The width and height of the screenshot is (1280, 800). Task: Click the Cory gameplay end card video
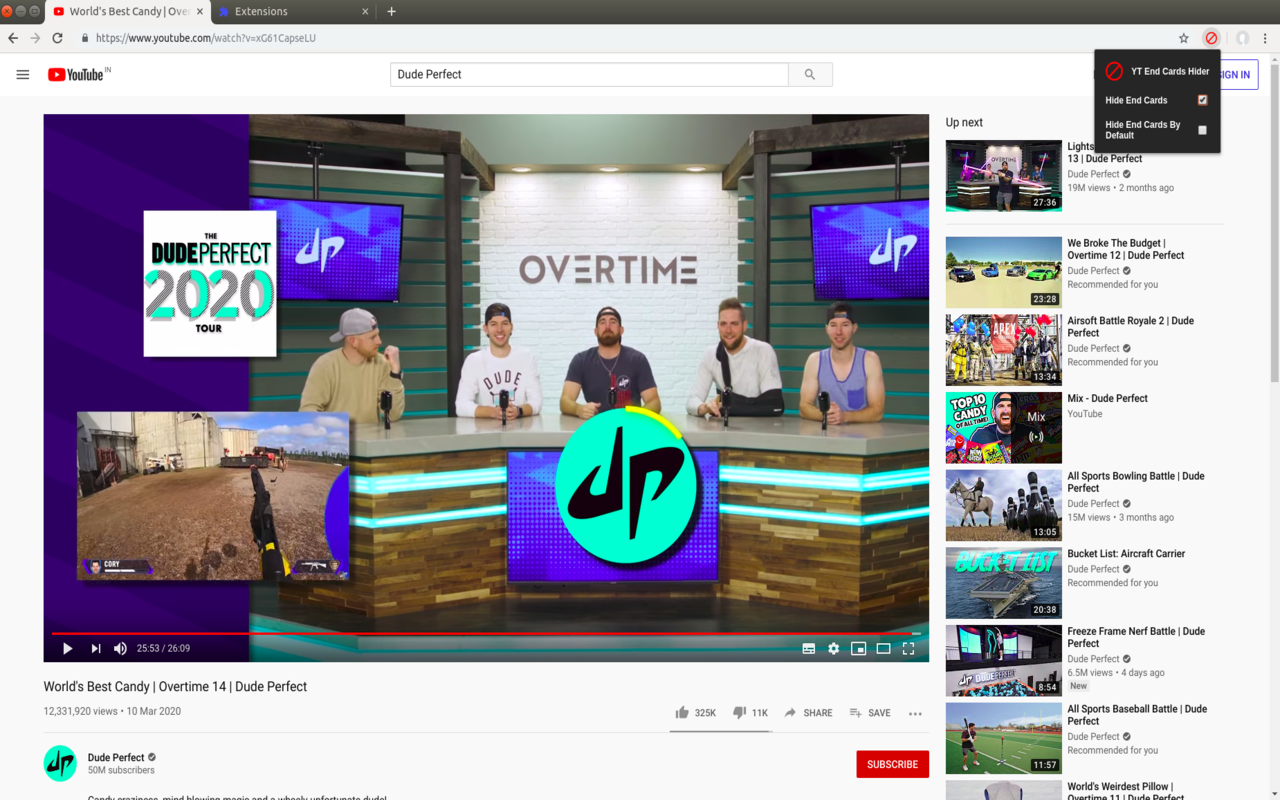[x=213, y=496]
